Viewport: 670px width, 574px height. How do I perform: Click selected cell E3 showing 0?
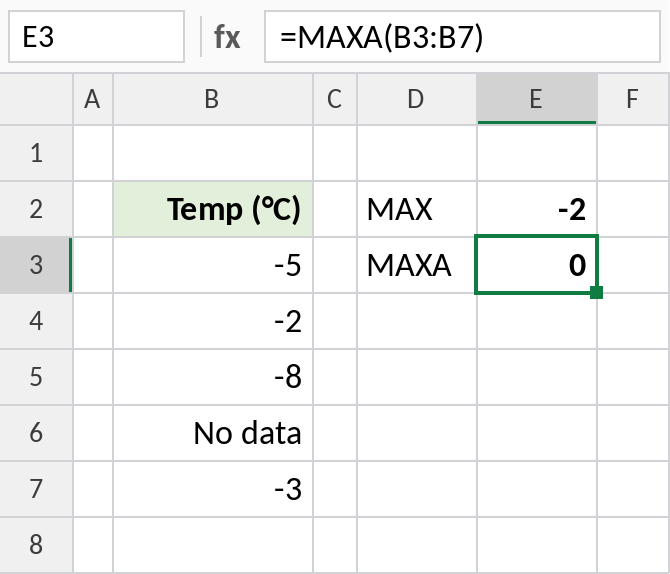coord(537,265)
